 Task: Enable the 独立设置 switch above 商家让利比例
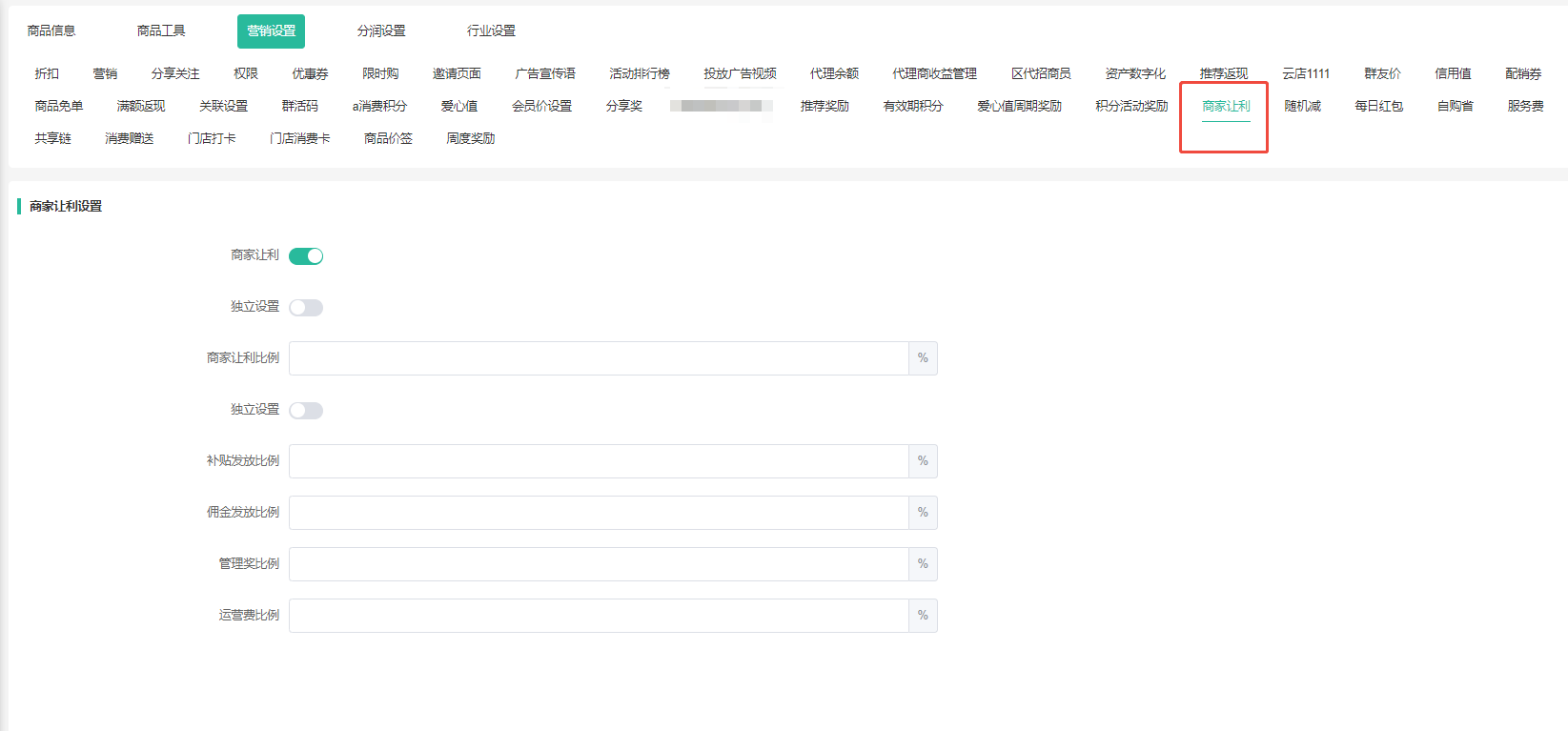point(306,308)
